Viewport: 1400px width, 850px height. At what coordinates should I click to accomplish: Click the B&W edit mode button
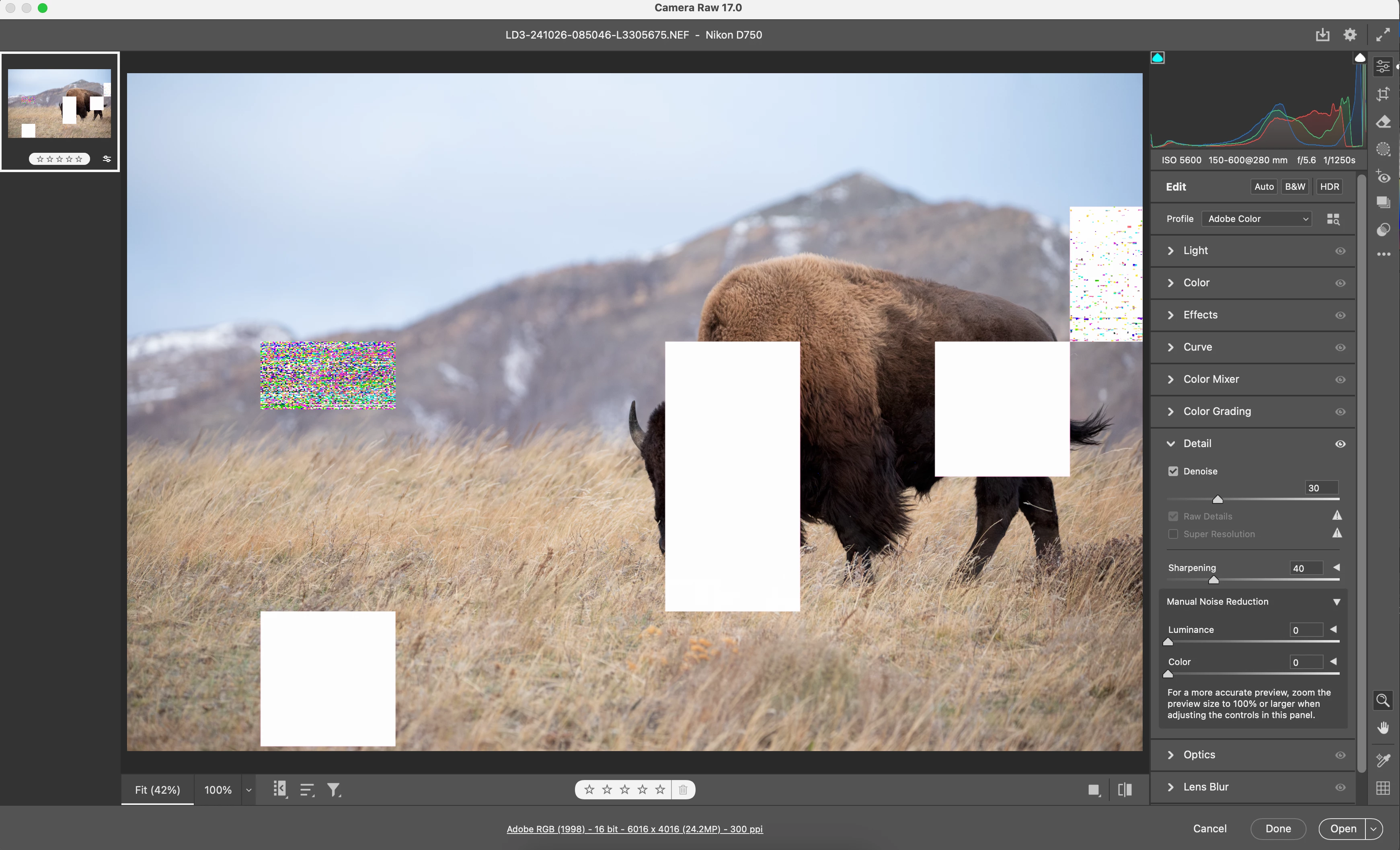point(1295,186)
